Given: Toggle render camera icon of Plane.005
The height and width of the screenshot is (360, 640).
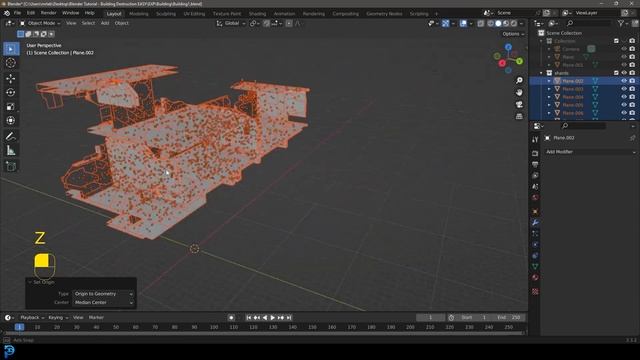Looking at the screenshot, I should tap(632, 105).
